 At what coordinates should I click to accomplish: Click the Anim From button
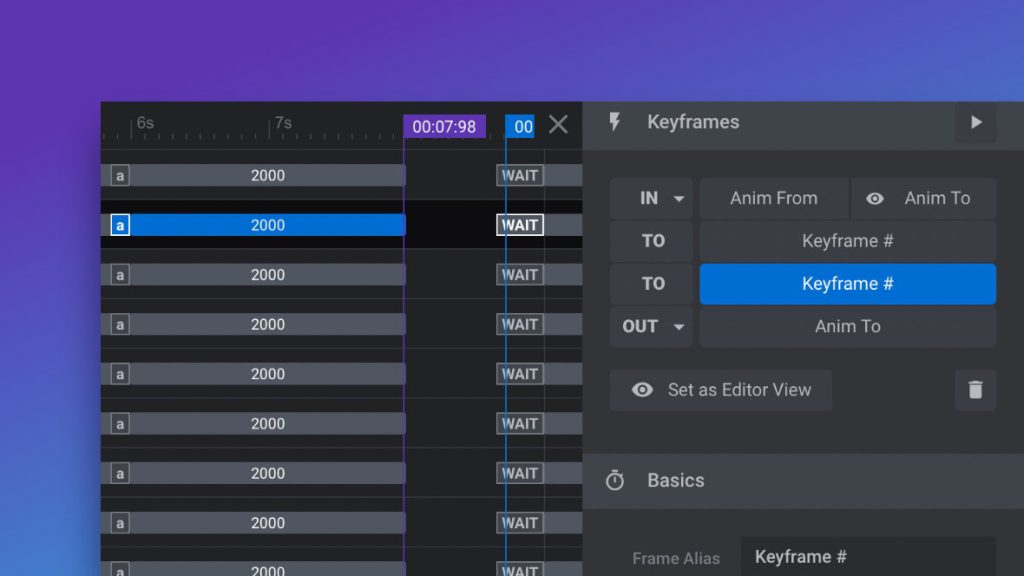point(774,198)
